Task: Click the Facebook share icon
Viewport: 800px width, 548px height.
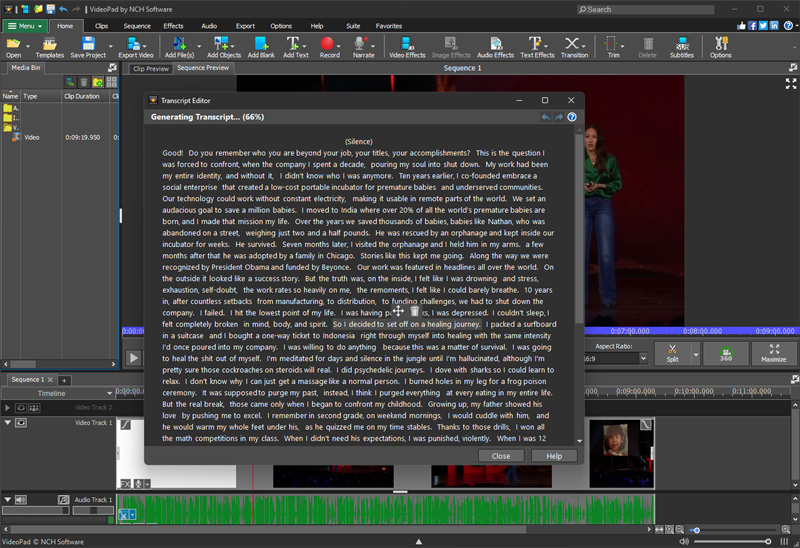Action: [752, 26]
